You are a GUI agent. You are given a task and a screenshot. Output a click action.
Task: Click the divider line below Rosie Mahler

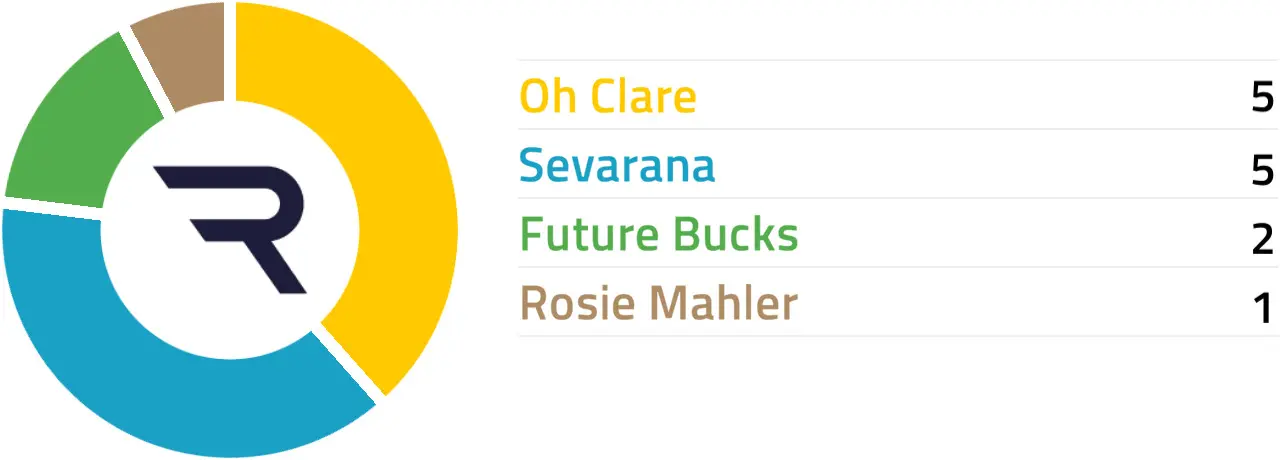pos(898,336)
